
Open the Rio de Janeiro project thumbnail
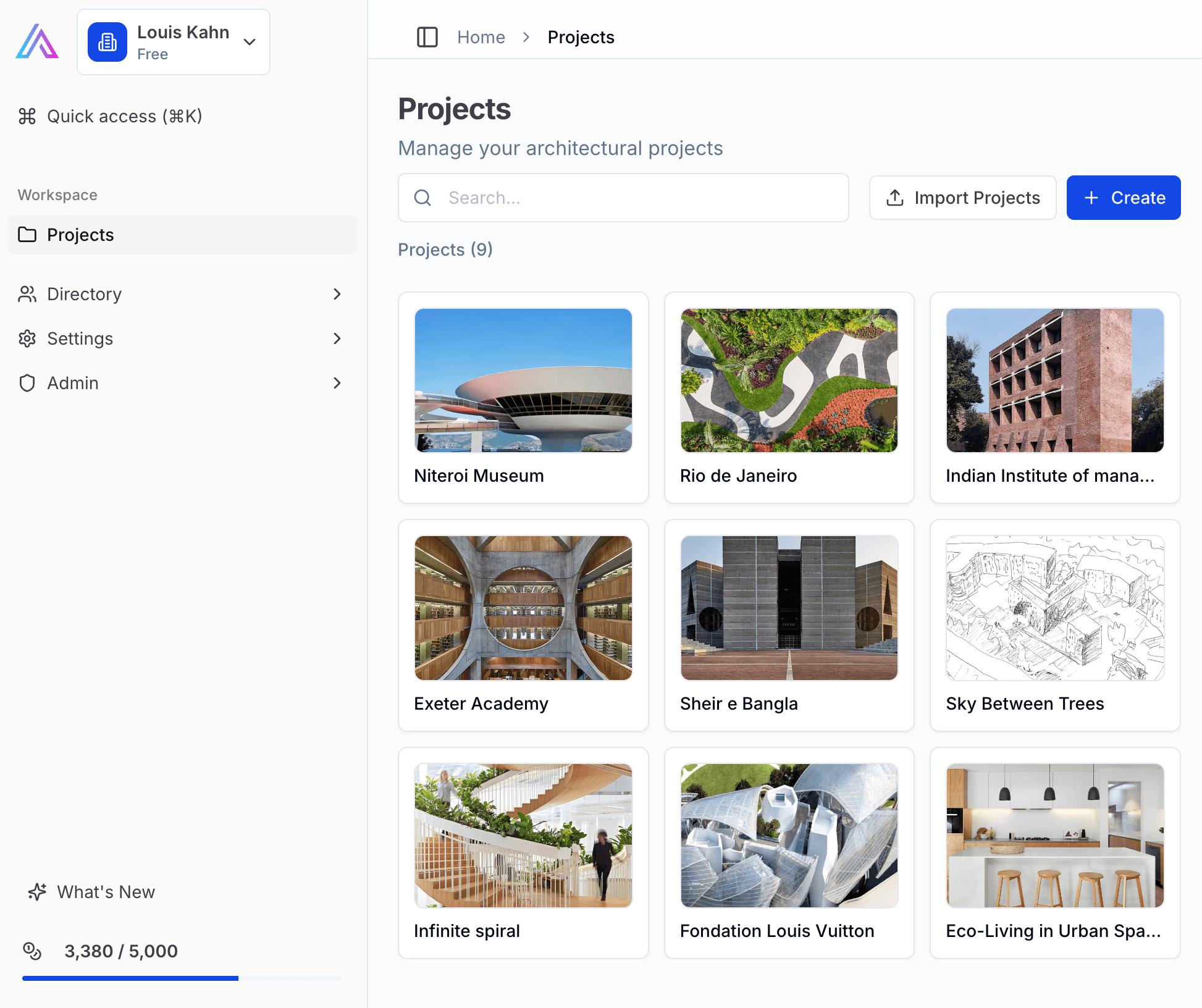[x=789, y=380]
